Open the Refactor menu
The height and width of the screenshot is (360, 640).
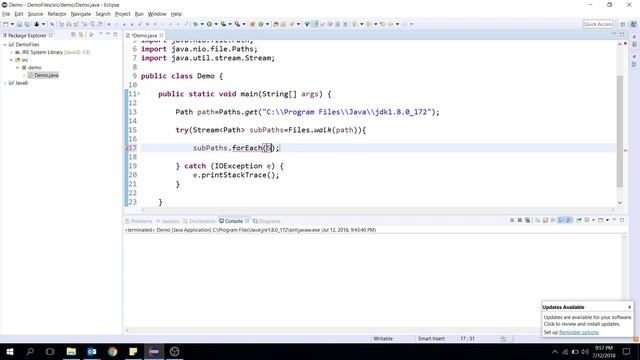point(57,14)
